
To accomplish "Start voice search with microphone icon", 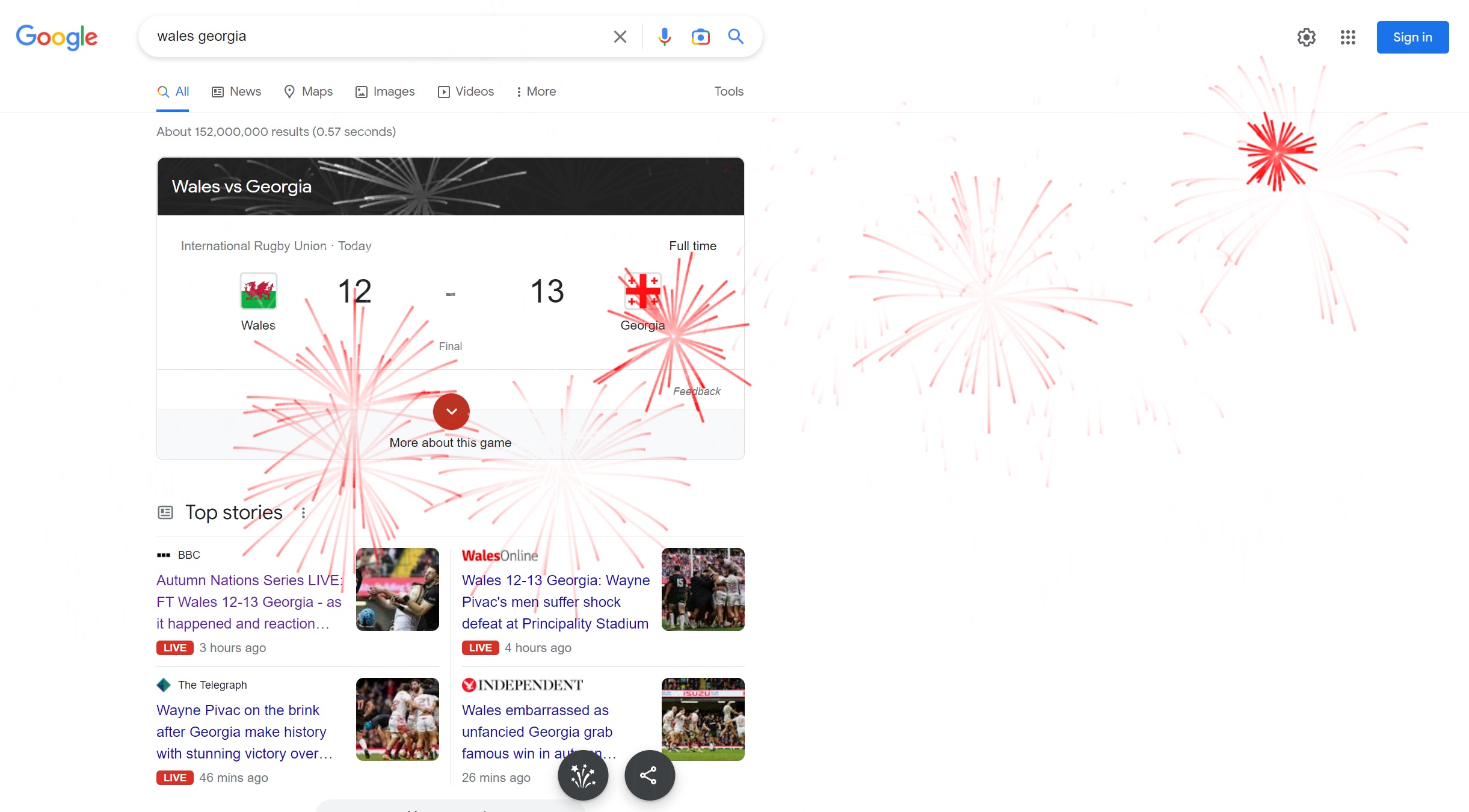I will pos(664,37).
